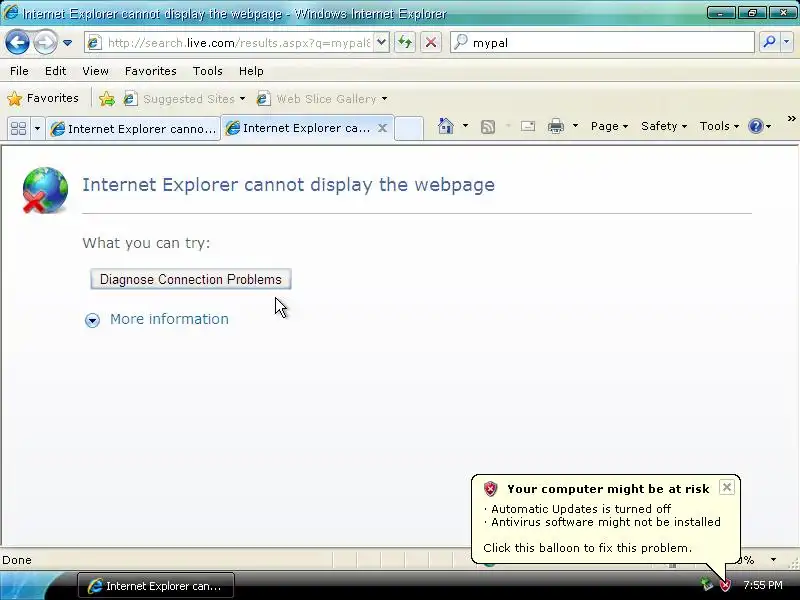The image size is (800, 600).
Task: Open a new blank tab
Action: tap(409, 128)
